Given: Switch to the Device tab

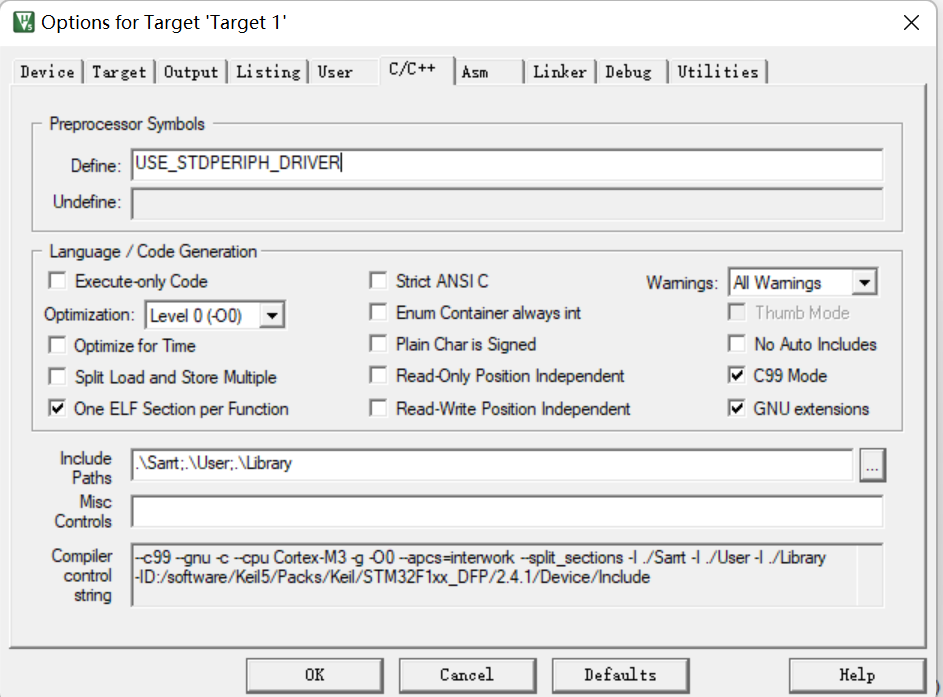Looking at the screenshot, I should tap(48, 72).
